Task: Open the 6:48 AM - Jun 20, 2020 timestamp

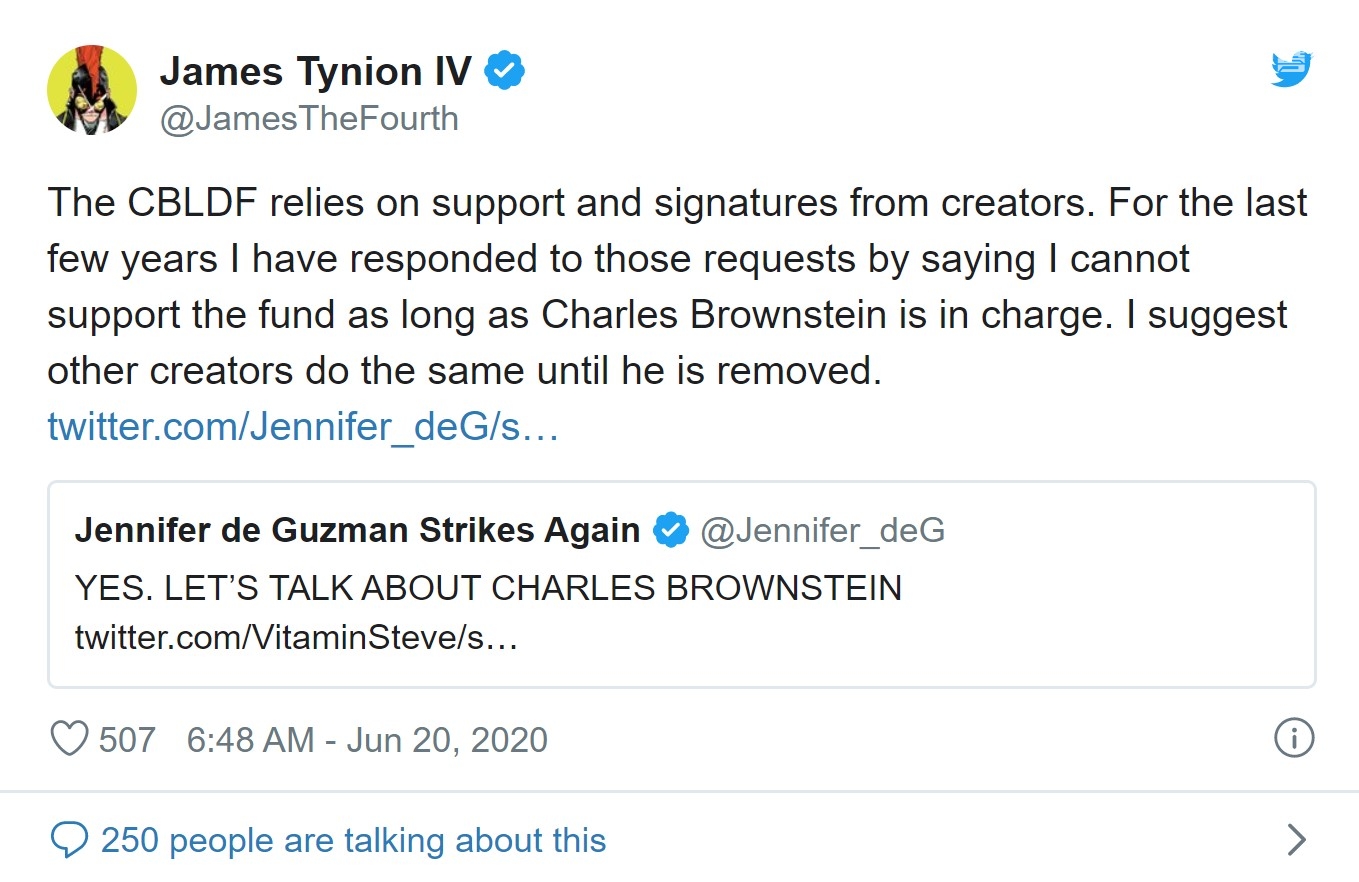Action: click(x=367, y=740)
